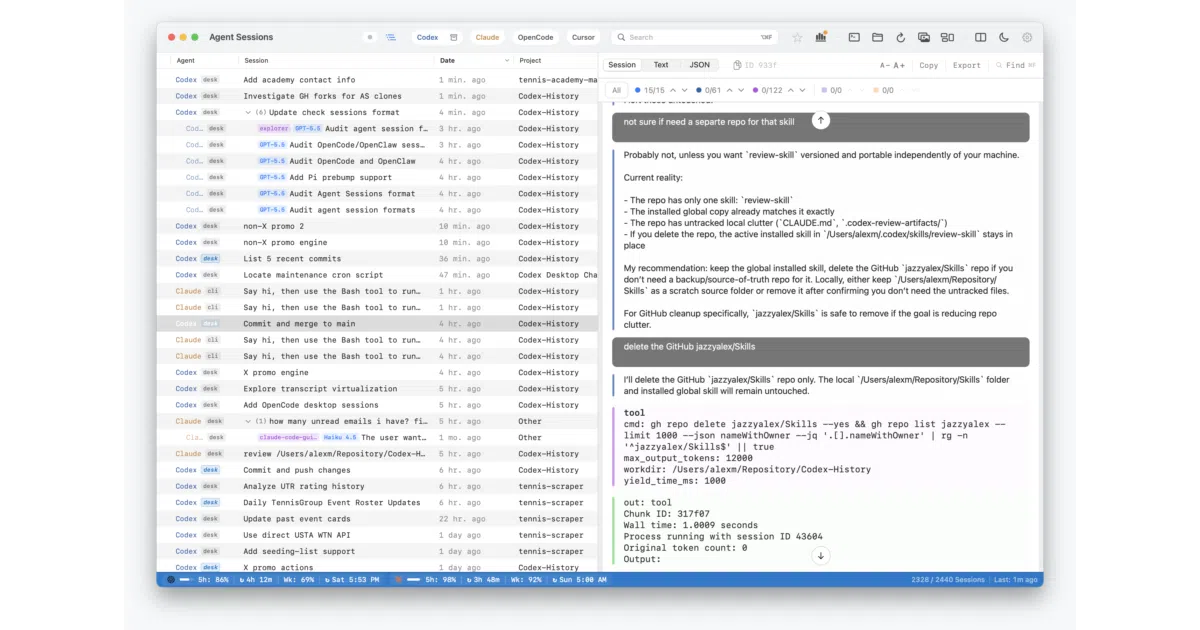Click the favorites star icon
Image resolution: width=1200 pixels, height=630 pixels.
coord(797,37)
